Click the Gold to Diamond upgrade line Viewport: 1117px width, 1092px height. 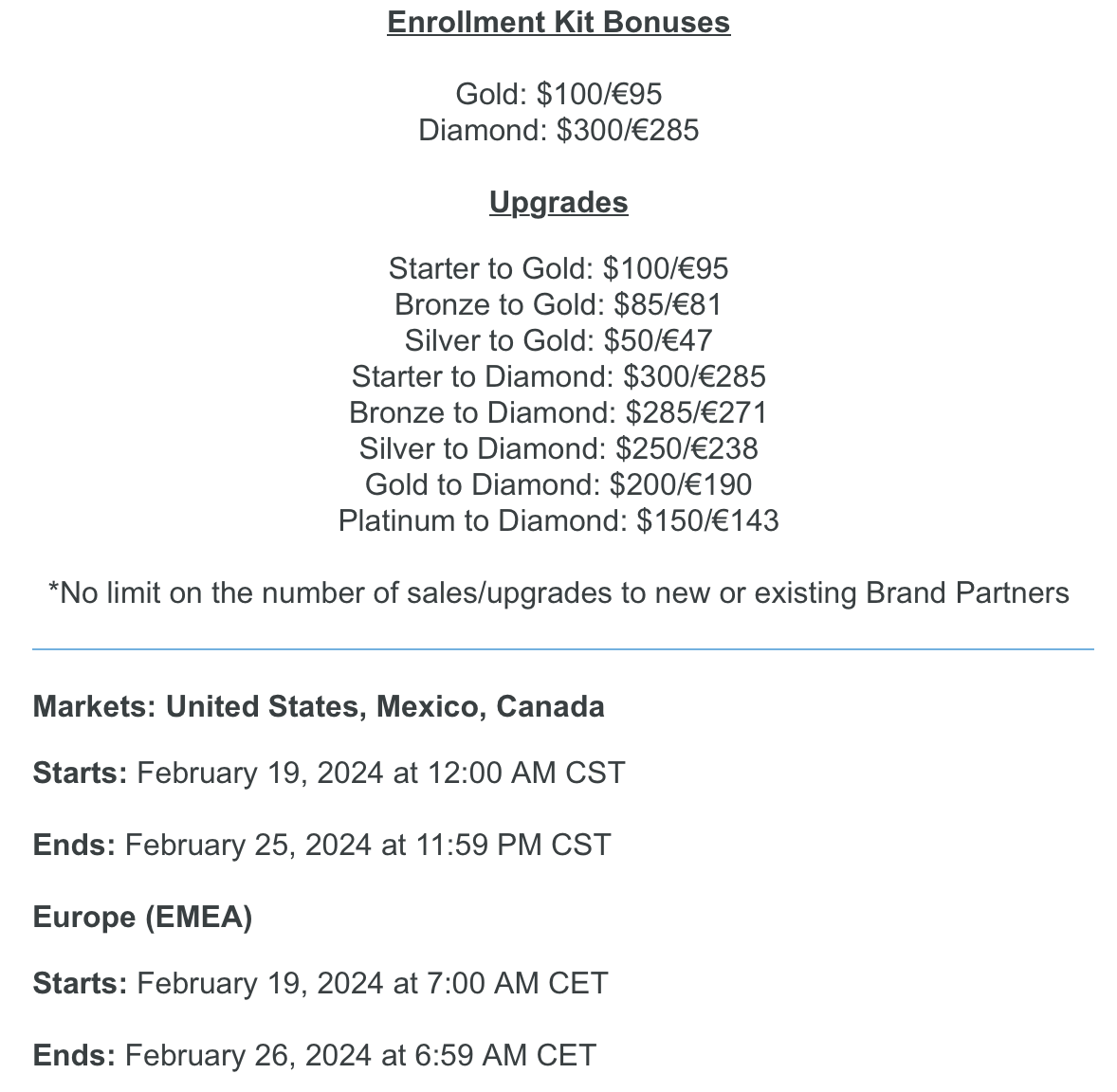558,484
